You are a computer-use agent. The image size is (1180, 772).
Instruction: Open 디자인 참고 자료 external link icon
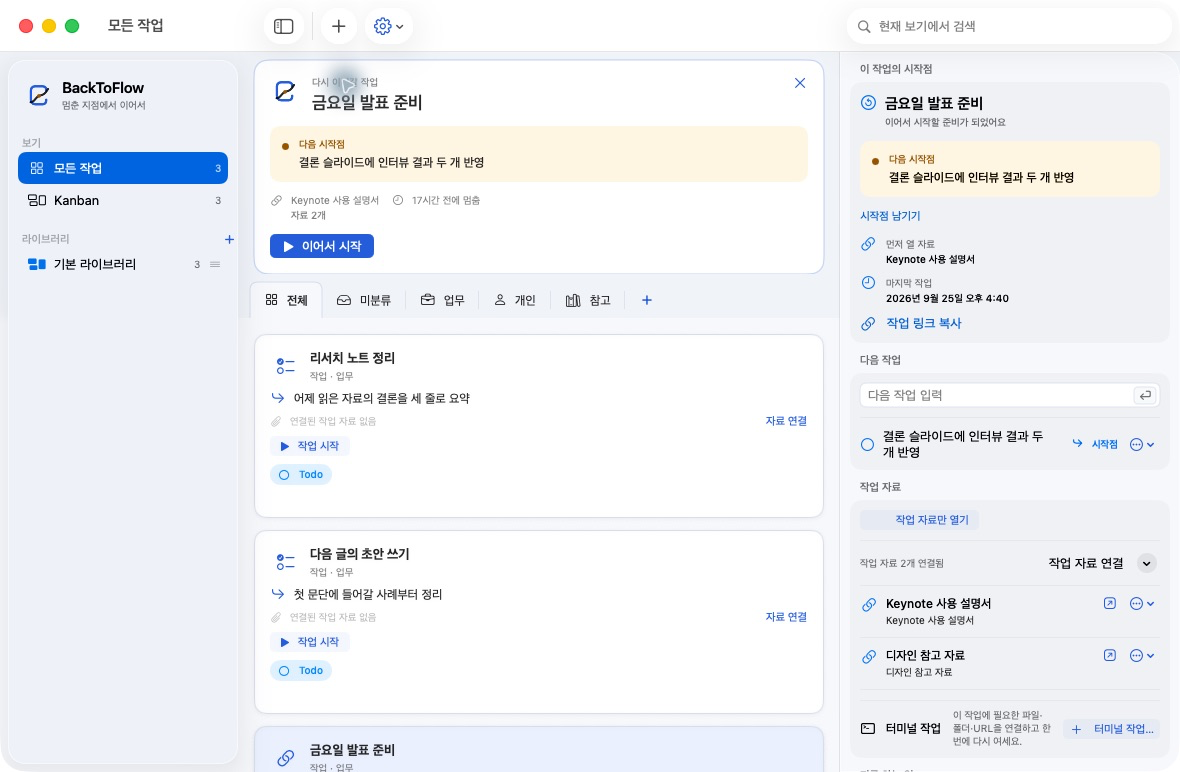[x=1109, y=655]
